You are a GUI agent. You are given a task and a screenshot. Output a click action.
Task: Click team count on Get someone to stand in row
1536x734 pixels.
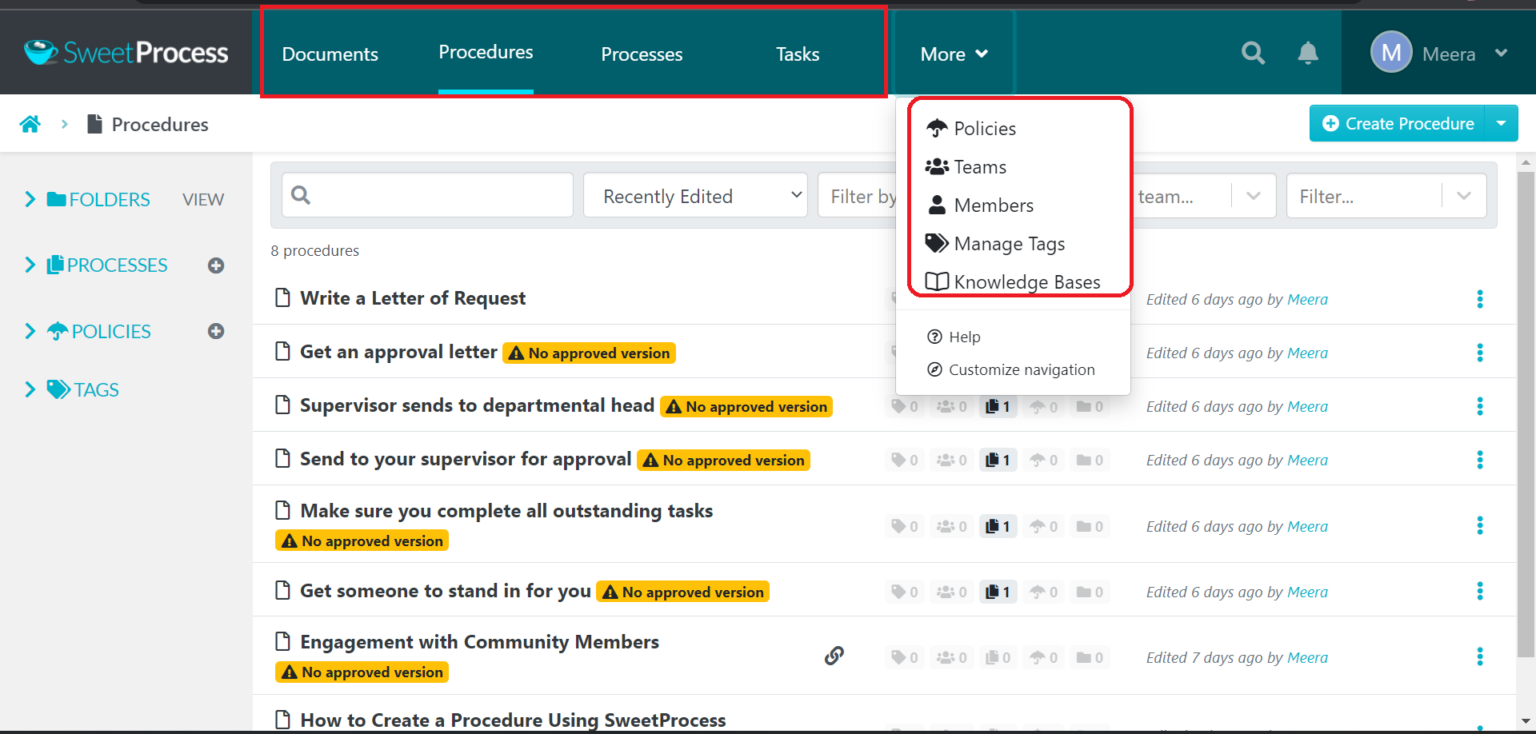(x=951, y=592)
